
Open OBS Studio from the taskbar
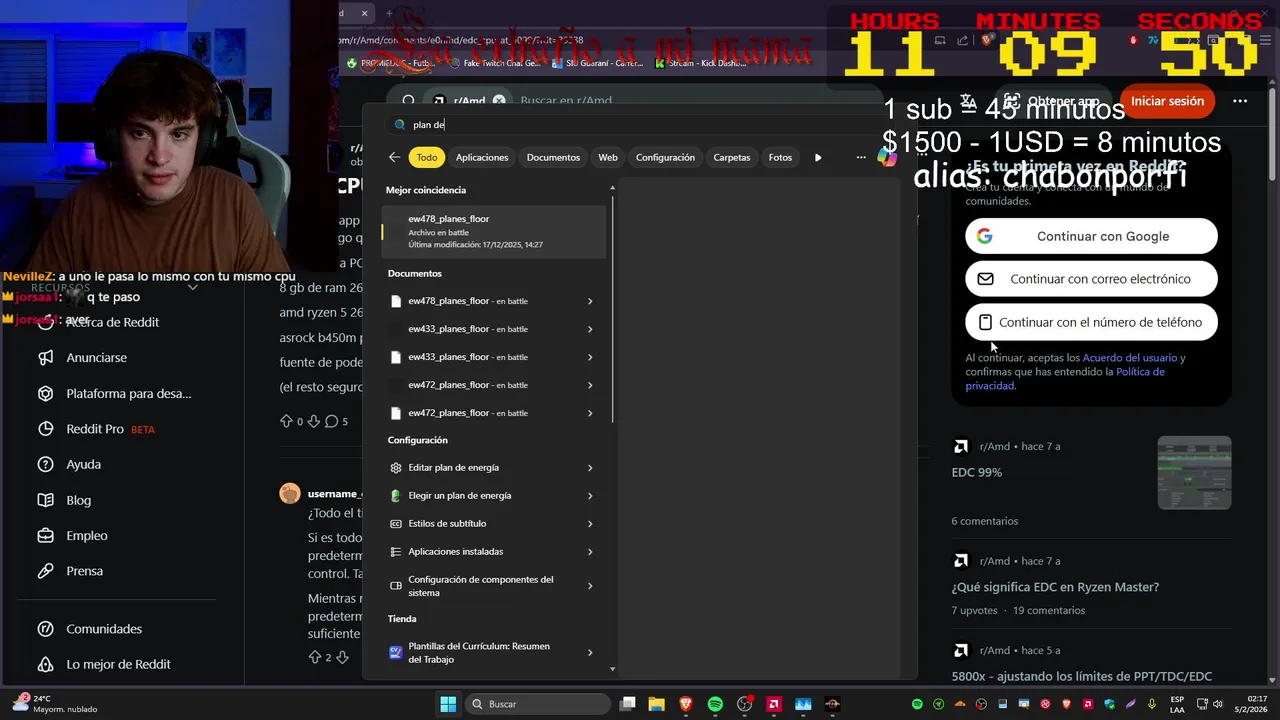(x=744, y=704)
